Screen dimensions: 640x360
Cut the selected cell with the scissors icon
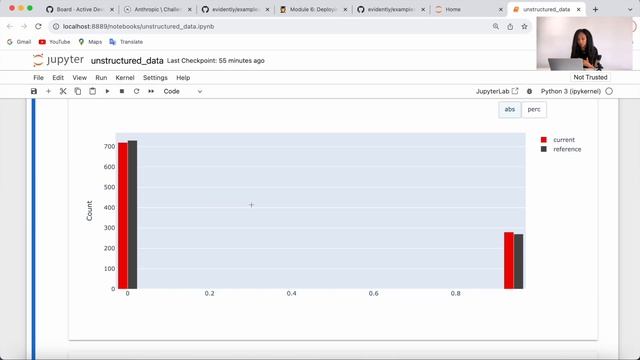tap(63, 91)
